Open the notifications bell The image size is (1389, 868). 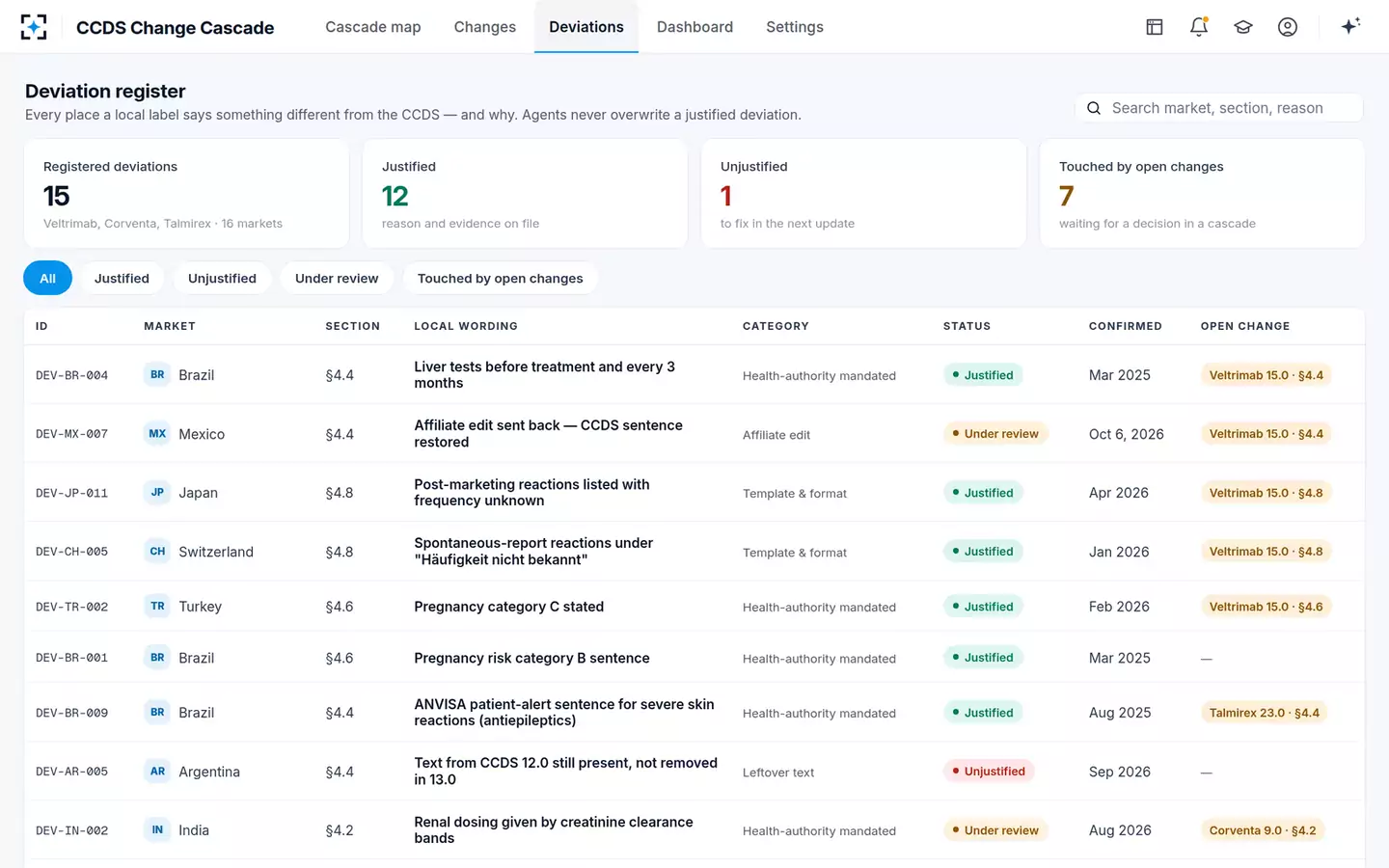coord(1199,27)
